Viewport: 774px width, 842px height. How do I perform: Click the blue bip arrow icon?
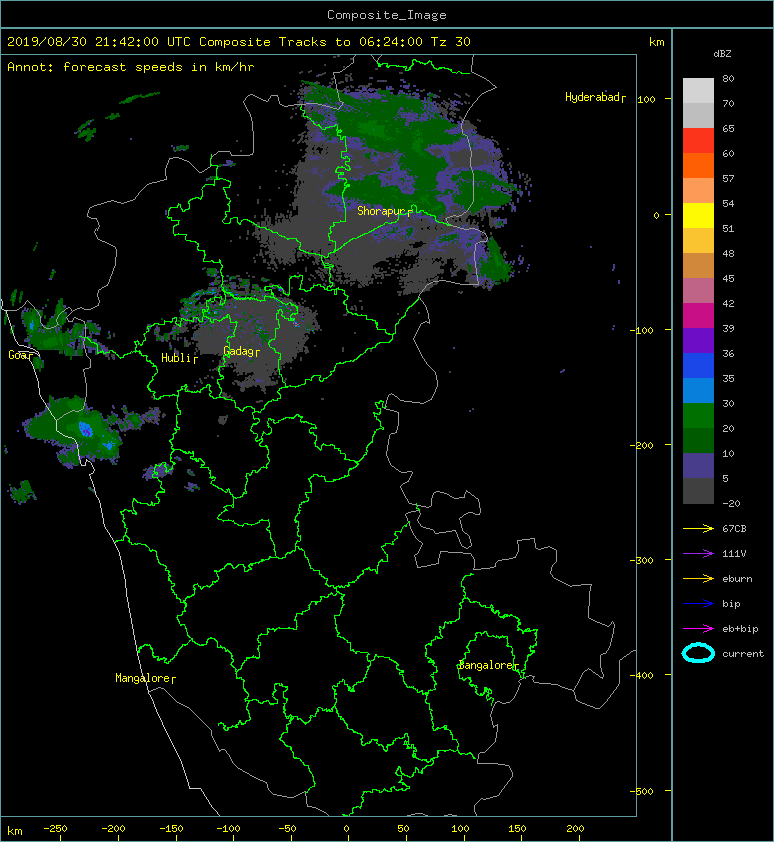[698, 604]
